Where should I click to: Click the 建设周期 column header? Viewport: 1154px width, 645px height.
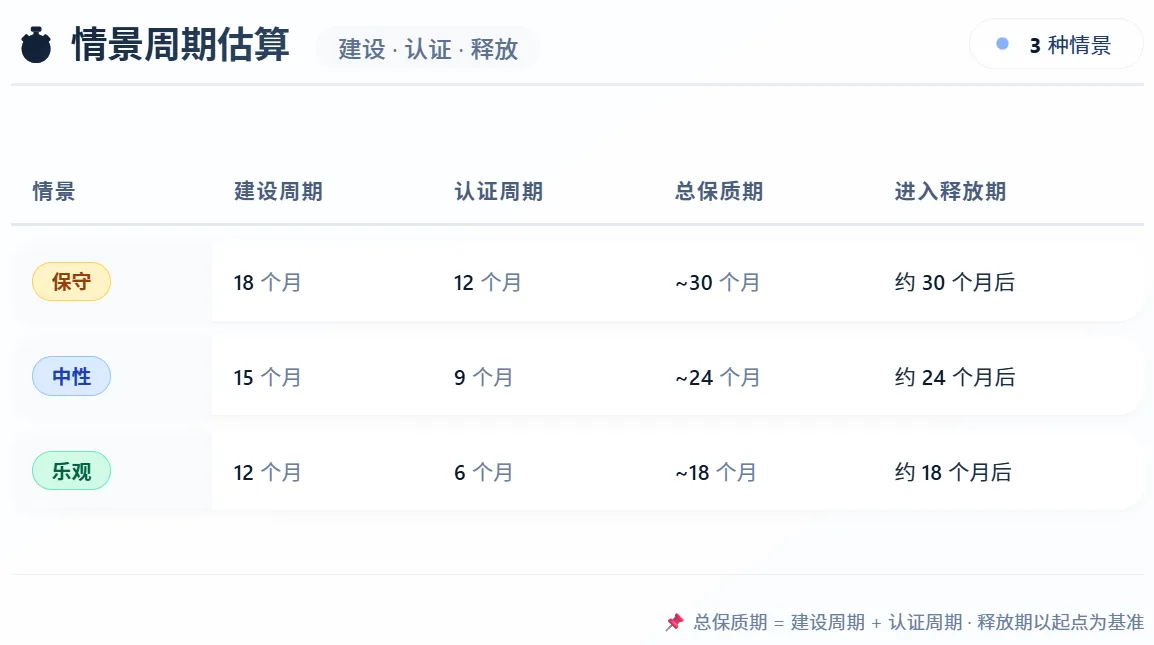278,191
